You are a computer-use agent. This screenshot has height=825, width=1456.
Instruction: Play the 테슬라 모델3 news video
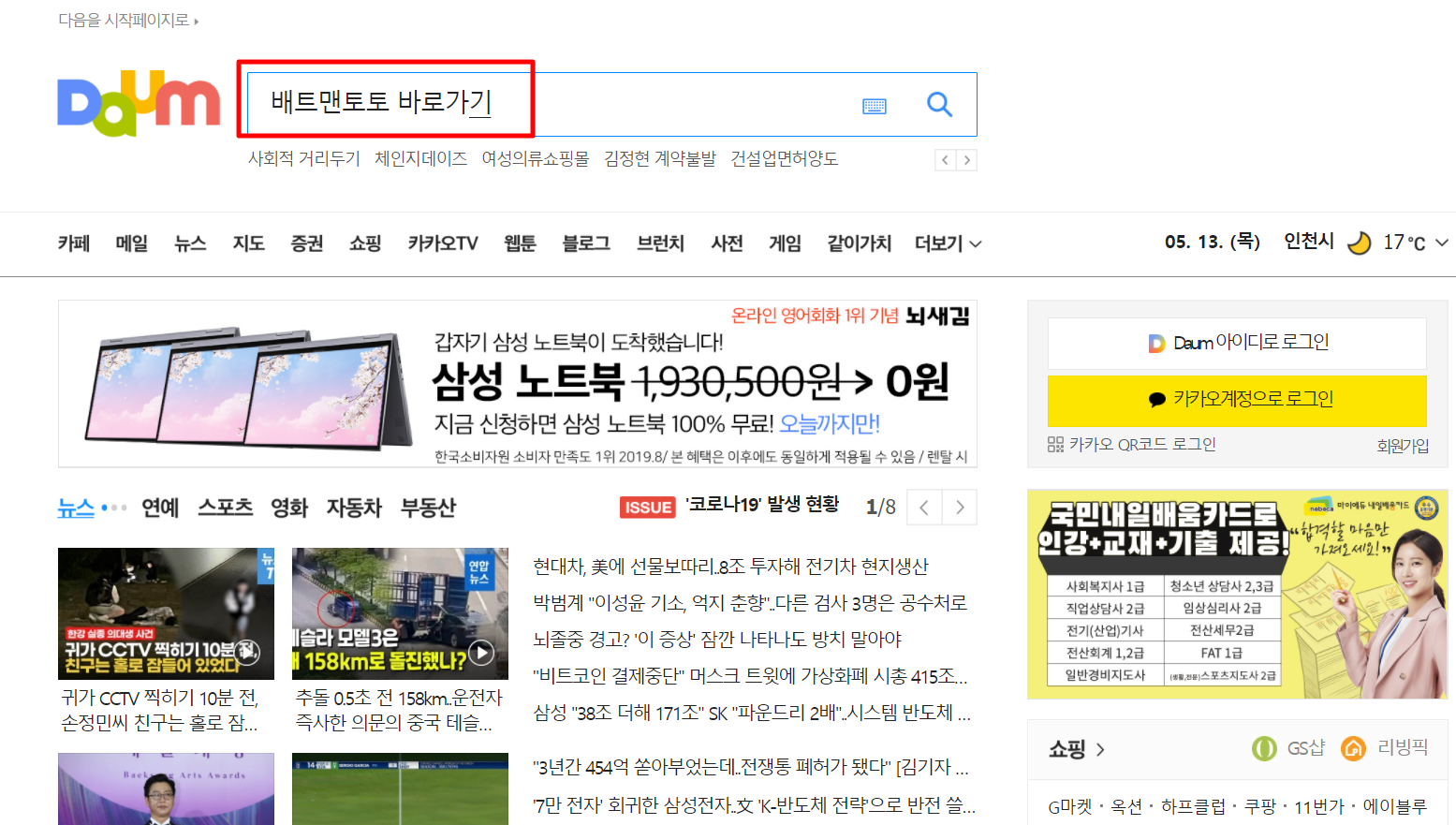(x=481, y=653)
